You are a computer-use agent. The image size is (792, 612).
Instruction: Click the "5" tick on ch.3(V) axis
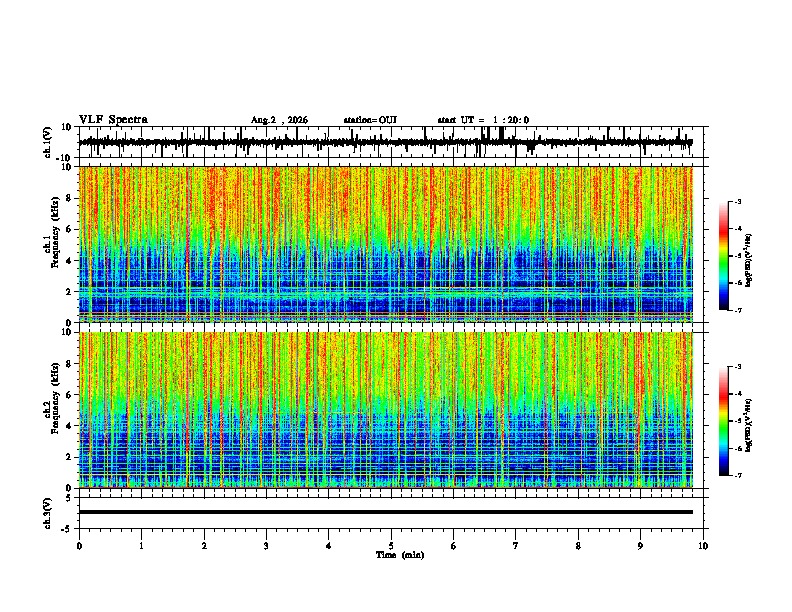[70, 498]
